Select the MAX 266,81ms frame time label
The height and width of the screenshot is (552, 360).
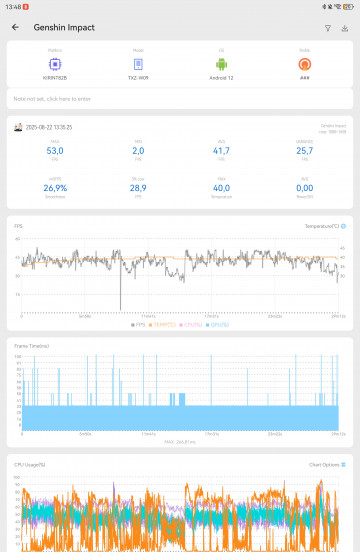(x=180, y=442)
